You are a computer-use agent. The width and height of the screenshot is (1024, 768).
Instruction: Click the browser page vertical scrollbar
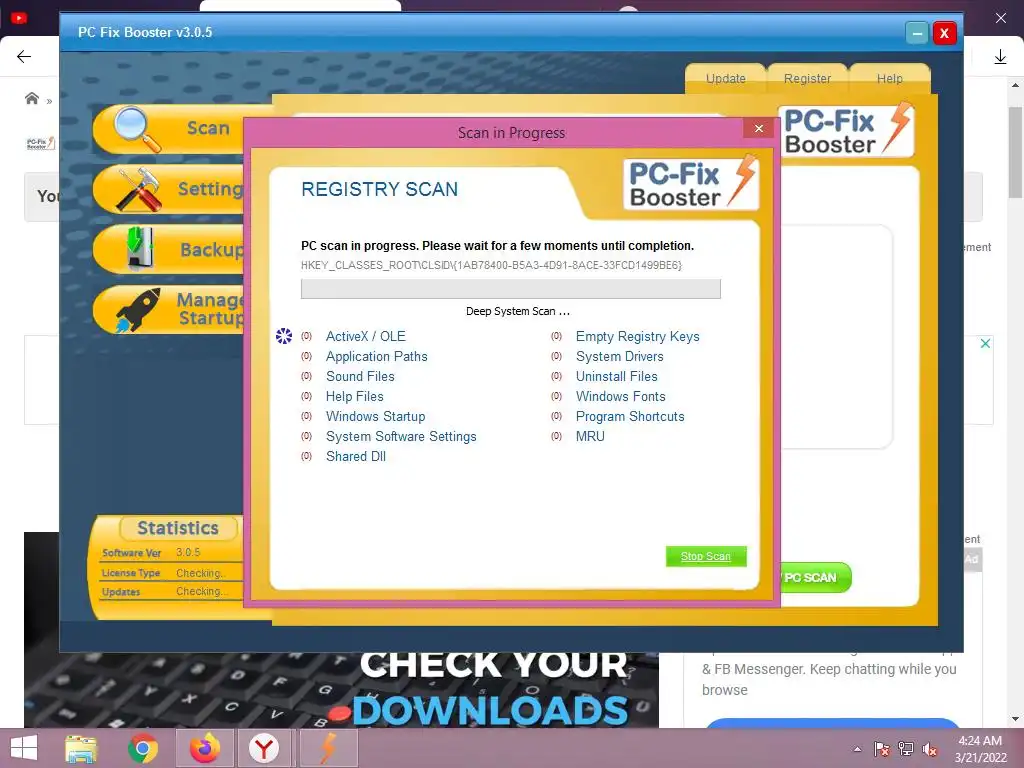(1015, 152)
